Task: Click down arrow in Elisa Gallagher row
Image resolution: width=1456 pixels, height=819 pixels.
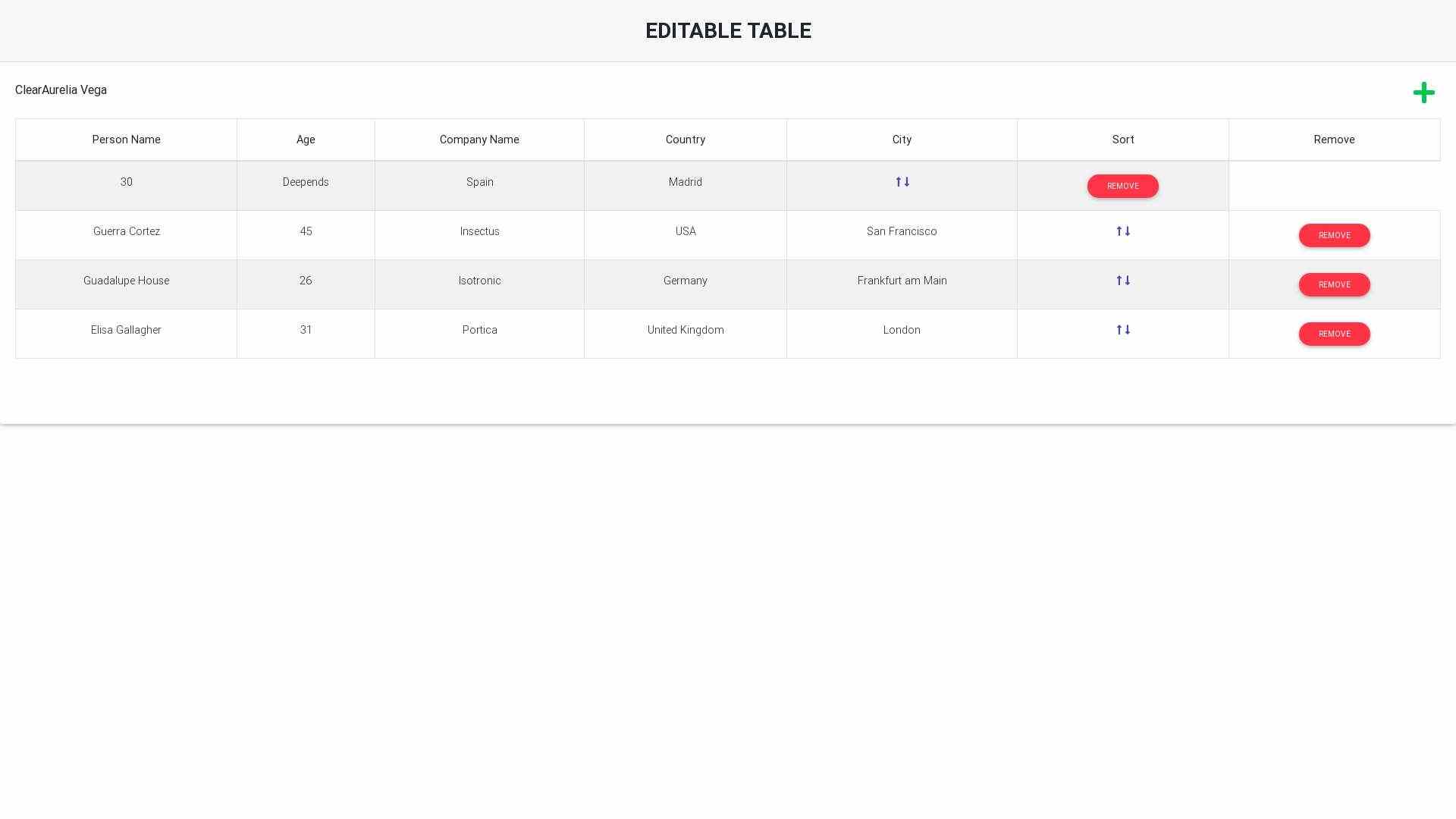Action: 1128,330
